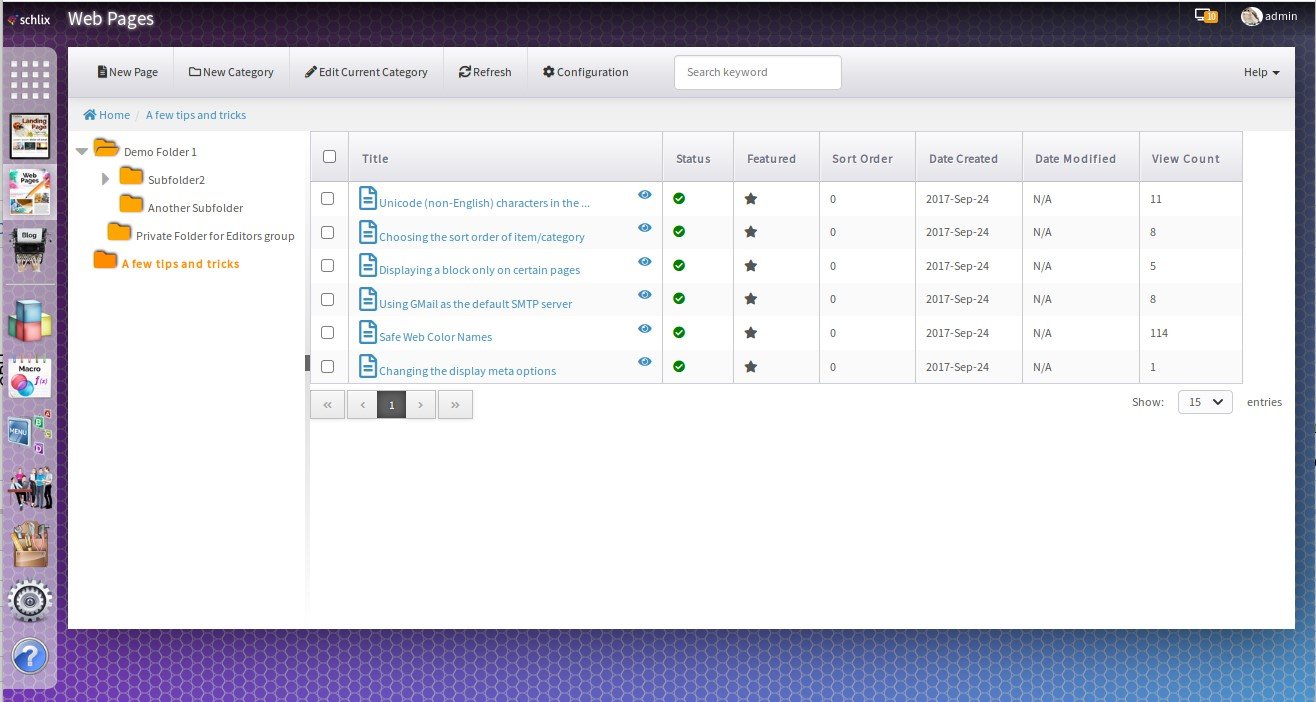Open the settings gear icon in sidebar
This screenshot has height=702, width=1316.
pyautogui.click(x=30, y=602)
